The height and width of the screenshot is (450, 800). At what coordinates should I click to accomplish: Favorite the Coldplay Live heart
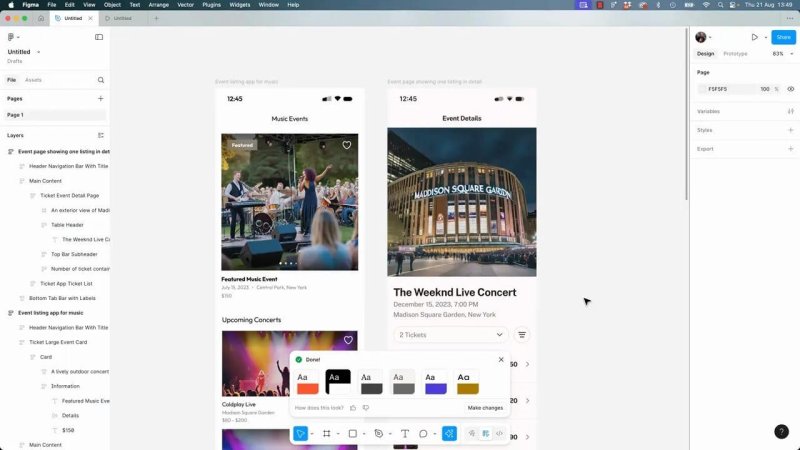(348, 340)
